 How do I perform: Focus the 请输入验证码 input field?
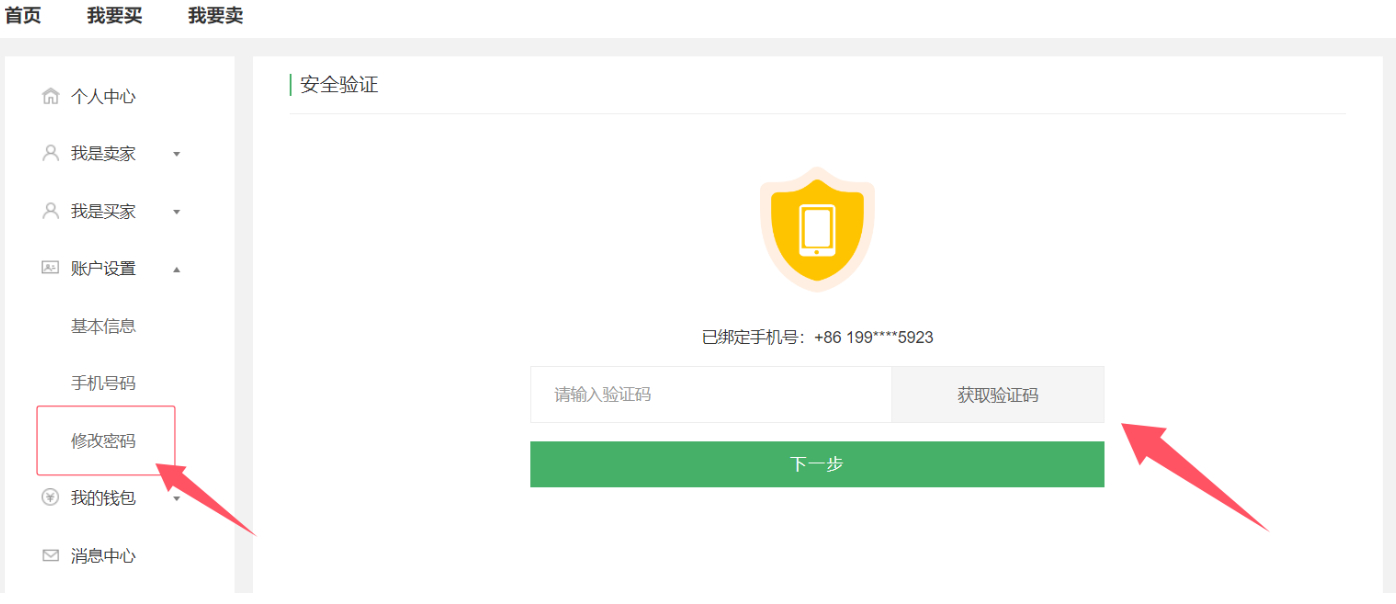coord(710,395)
